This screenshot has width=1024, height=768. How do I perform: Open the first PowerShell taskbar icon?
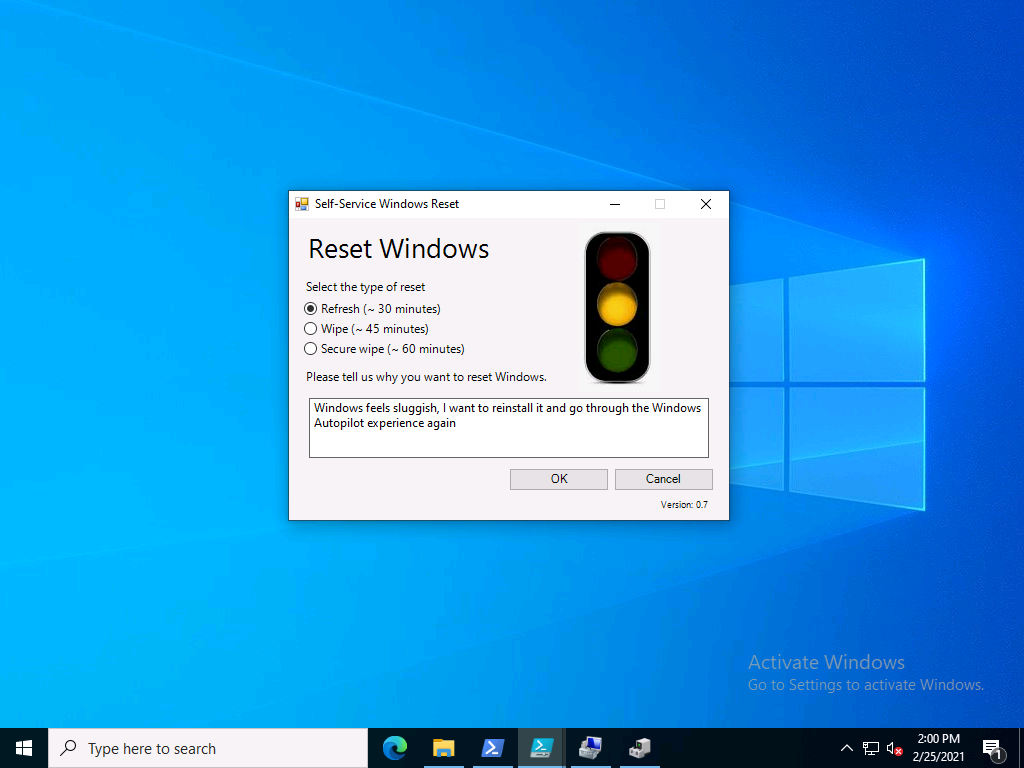point(492,748)
